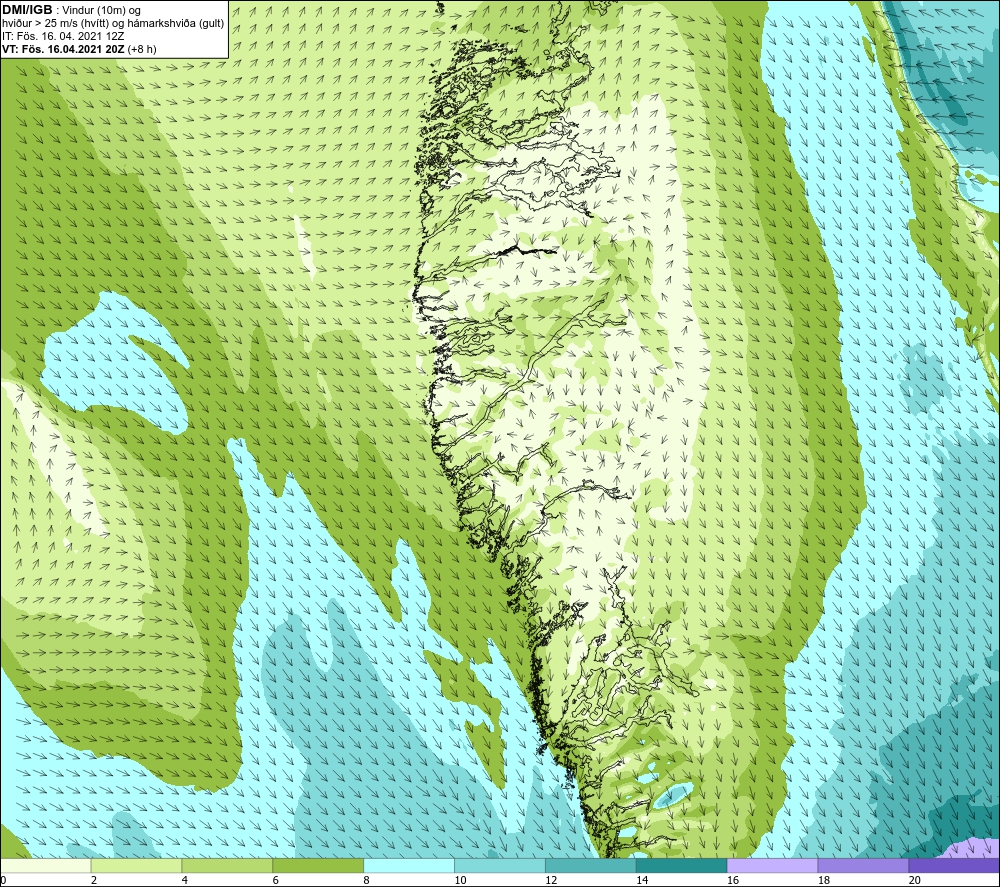
Task: Click the 16–18 m/s lavender legend swatch
Action: [772, 865]
